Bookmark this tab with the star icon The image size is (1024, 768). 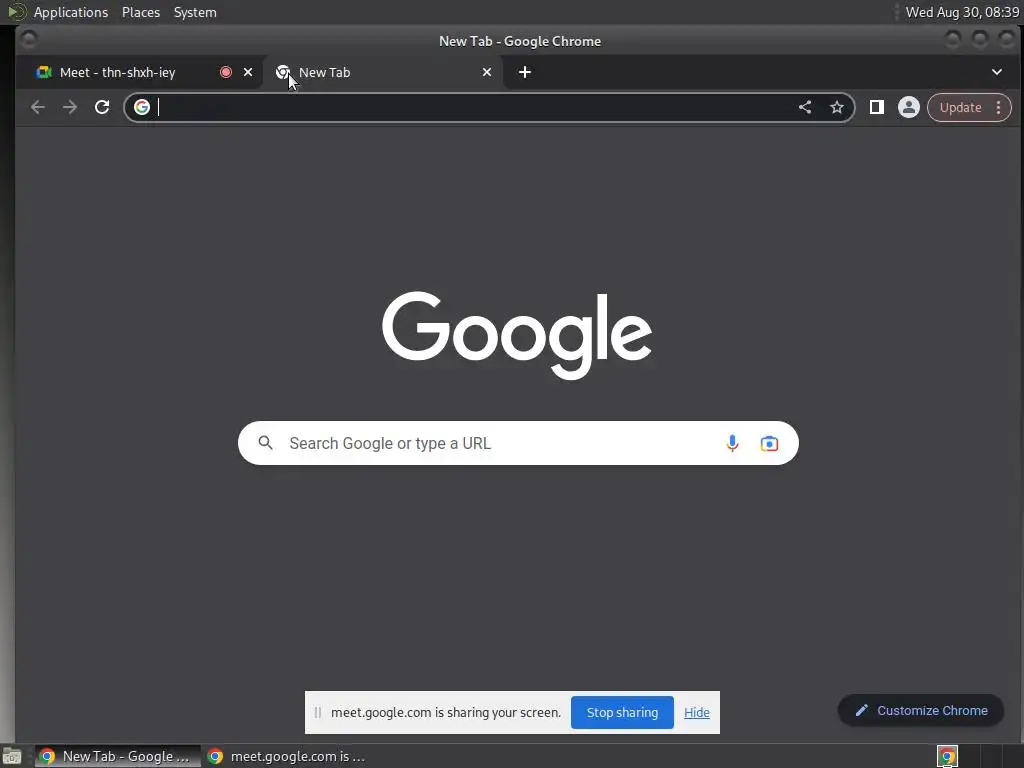point(837,107)
